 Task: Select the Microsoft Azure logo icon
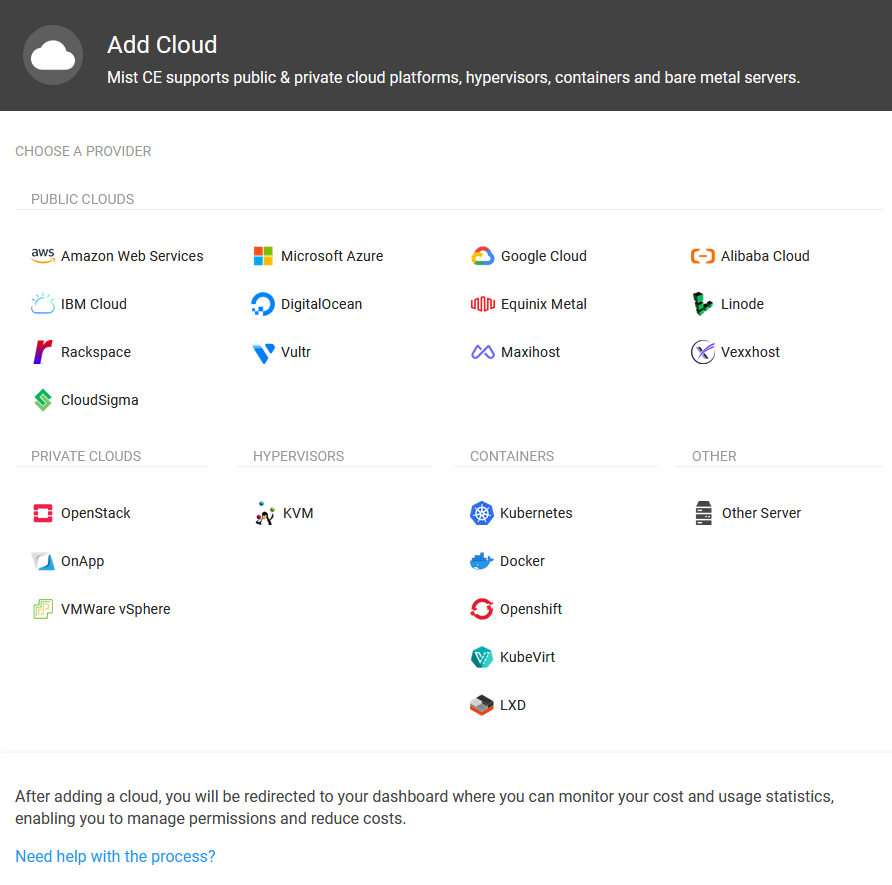263,256
